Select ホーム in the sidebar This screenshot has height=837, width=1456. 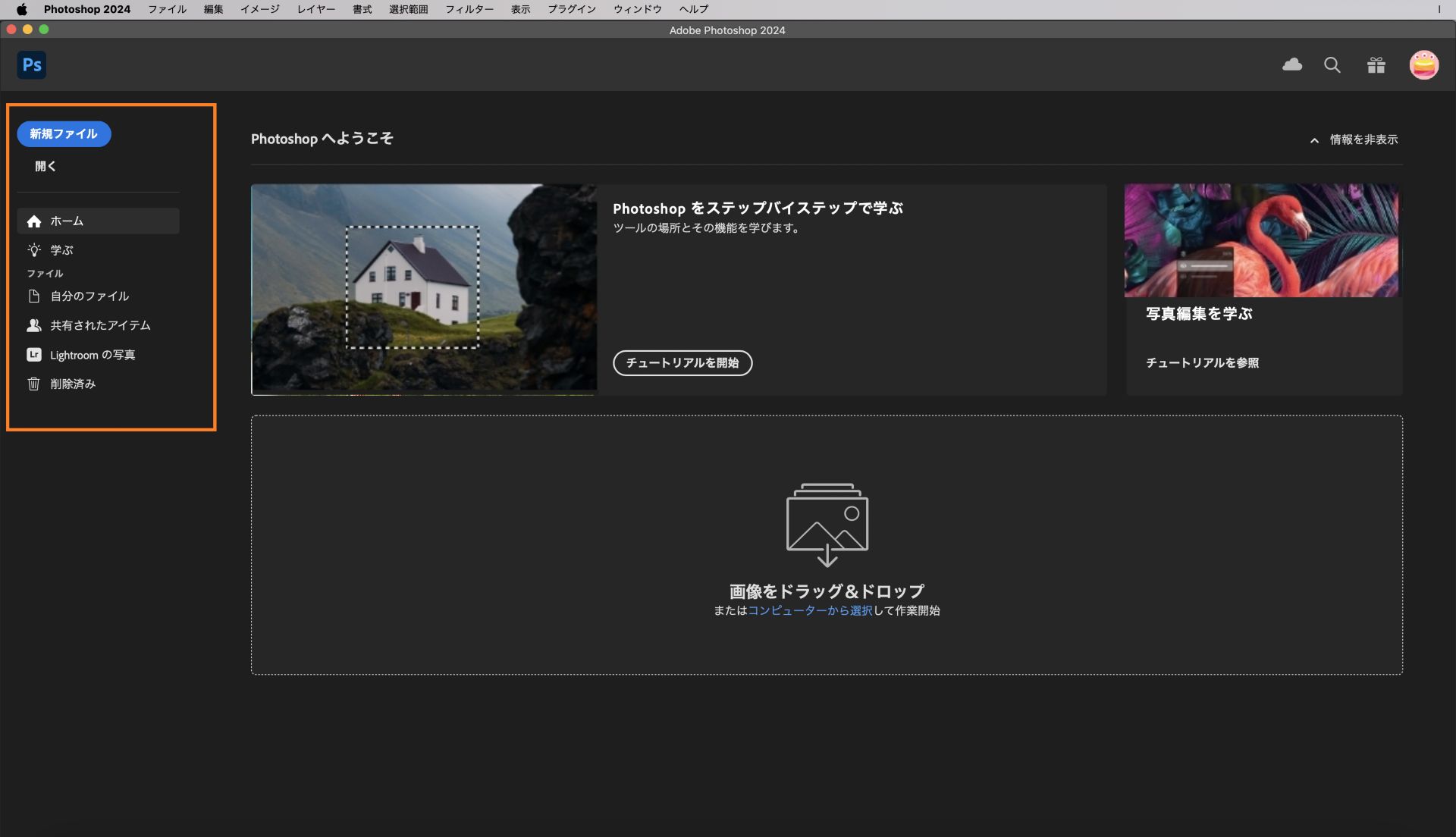[x=67, y=221]
